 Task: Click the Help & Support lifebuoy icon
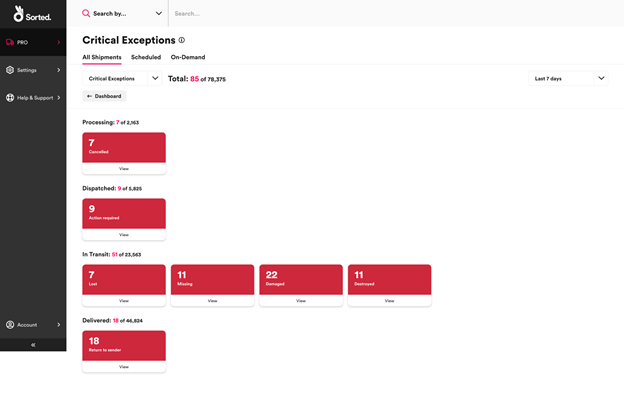click(x=10, y=98)
